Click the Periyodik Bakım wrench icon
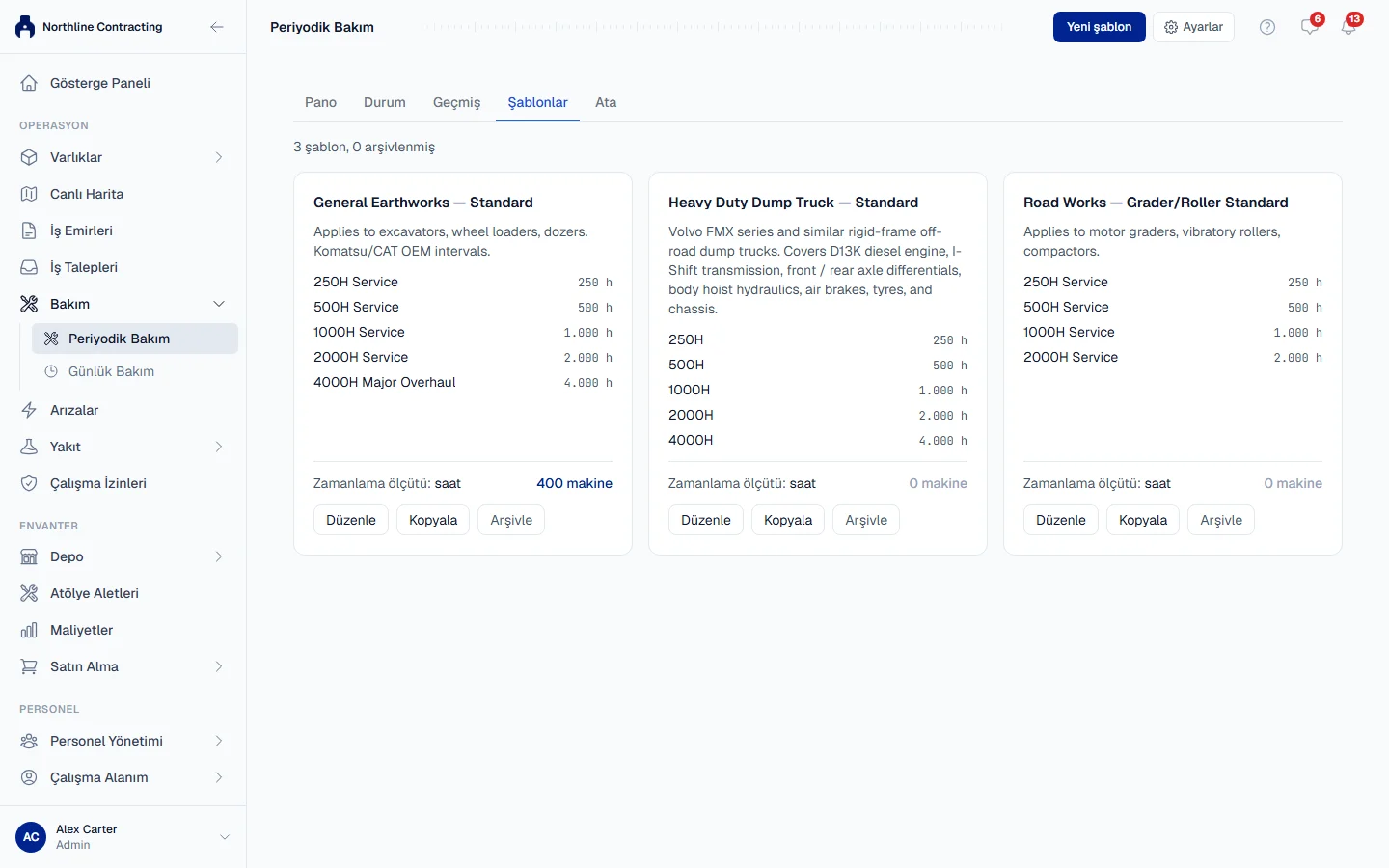The image size is (1389, 868). (x=51, y=339)
